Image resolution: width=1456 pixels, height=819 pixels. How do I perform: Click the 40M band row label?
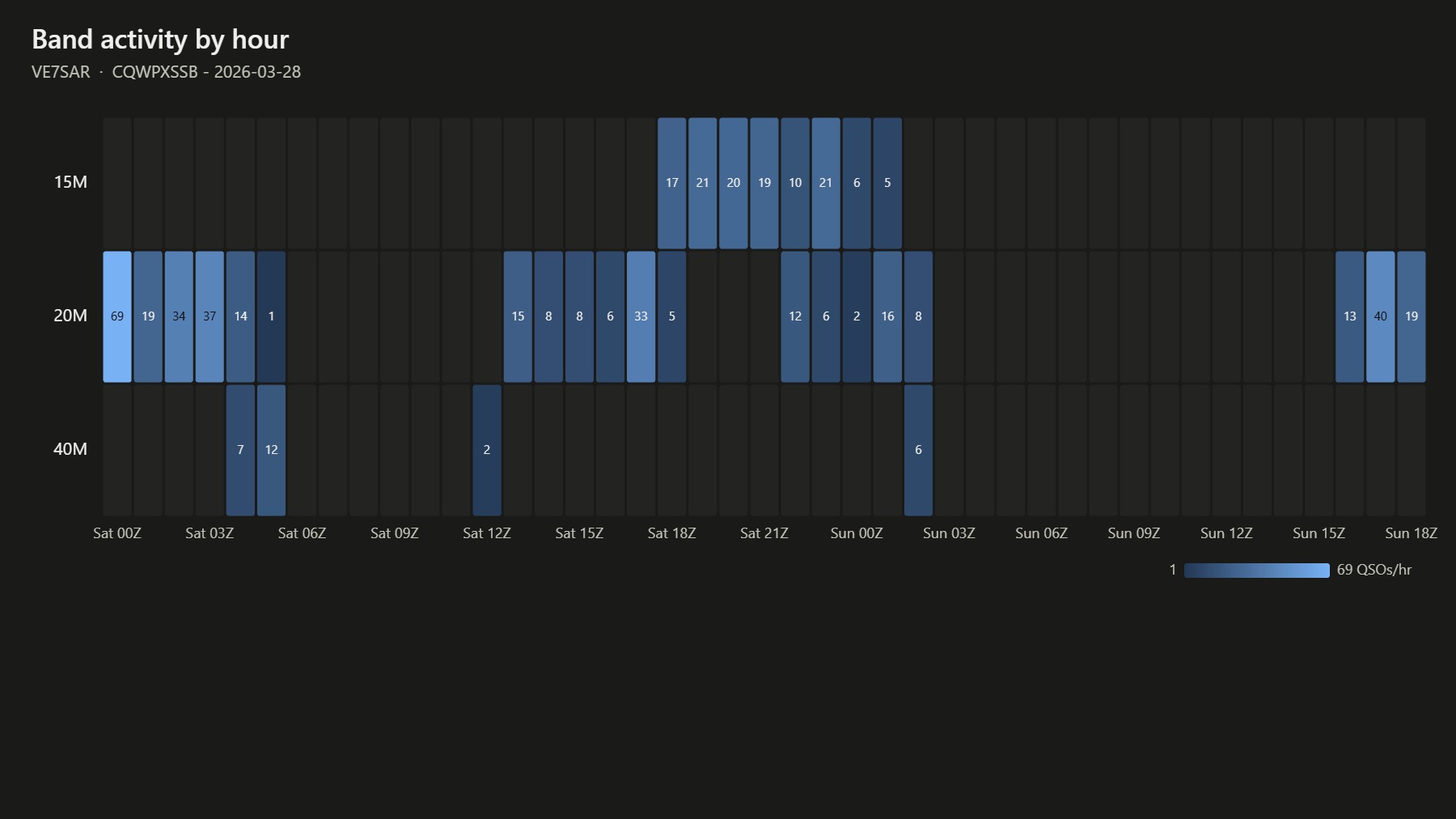pyautogui.click(x=70, y=449)
